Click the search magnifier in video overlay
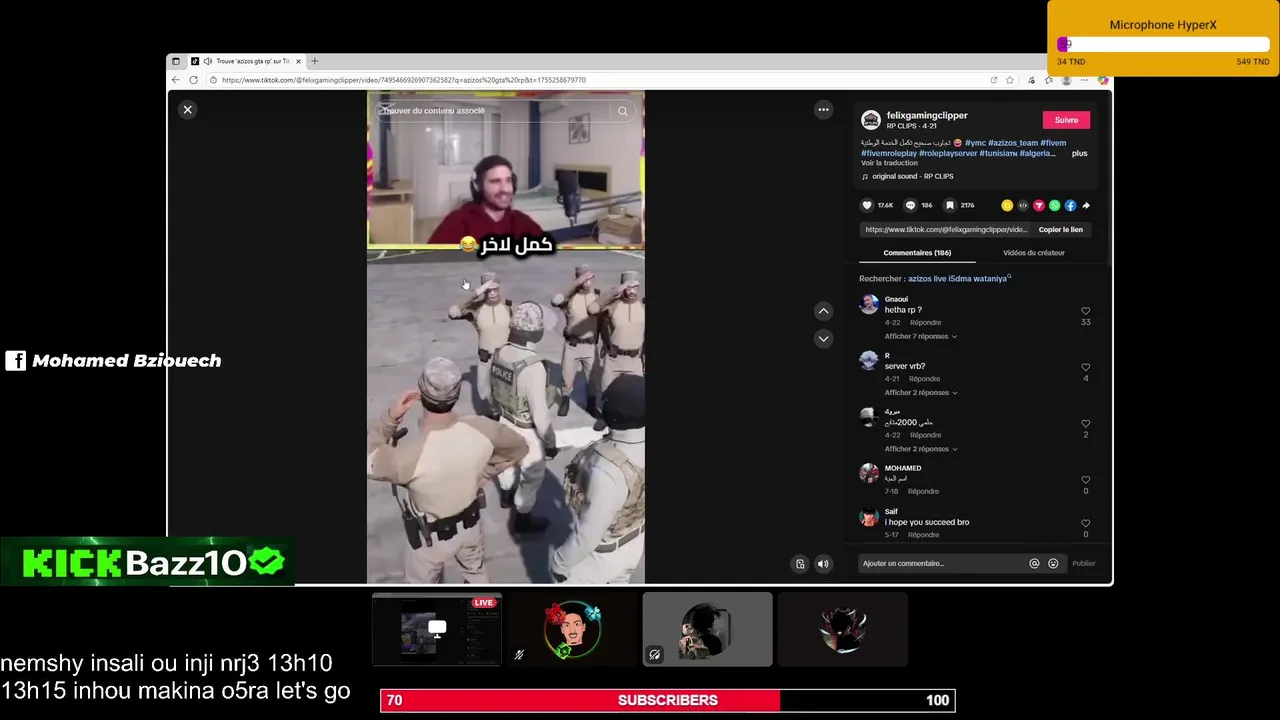The height and width of the screenshot is (720, 1280). pyautogui.click(x=622, y=111)
